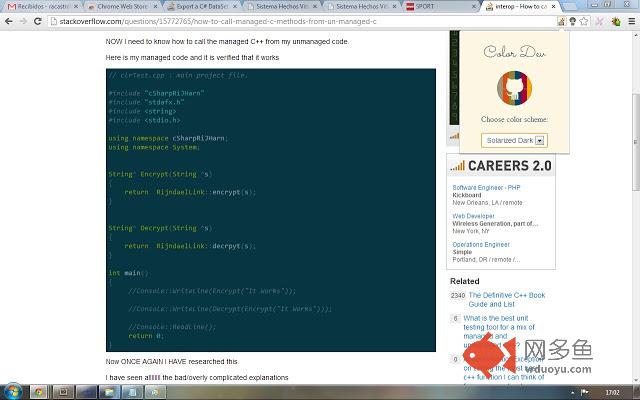Click the '2340' score beside Definitive C++ Book
The image size is (640, 400).
pyautogui.click(x=458, y=295)
